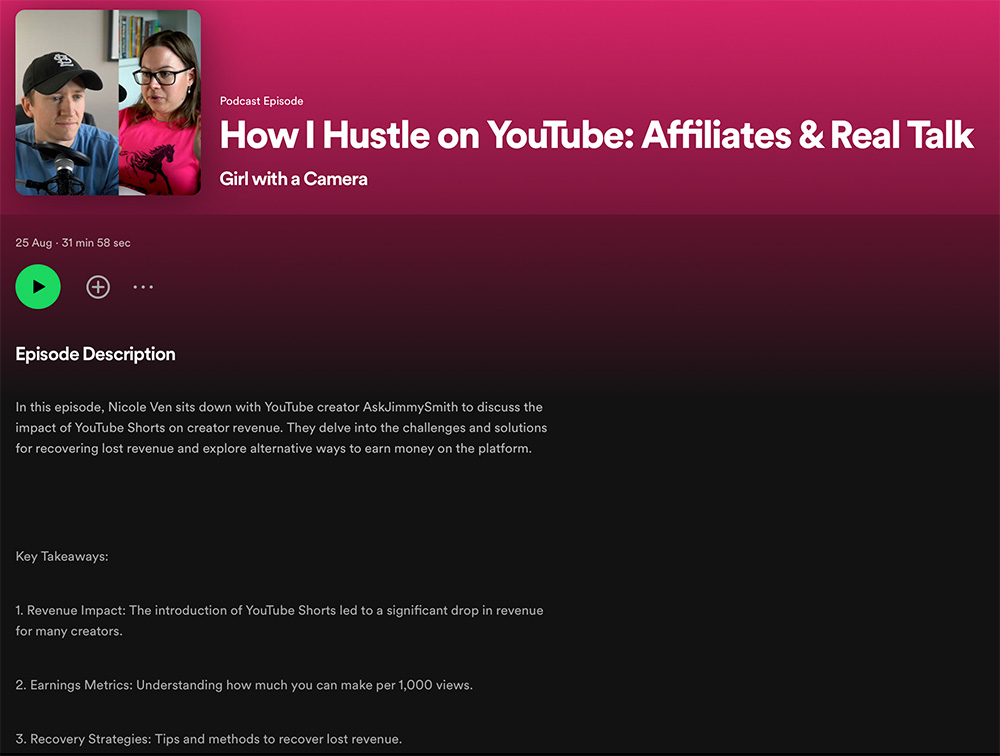The width and height of the screenshot is (1000, 756).
Task: Click the paragraph starting In this episode, Nicole Ven
Action: click(x=281, y=427)
